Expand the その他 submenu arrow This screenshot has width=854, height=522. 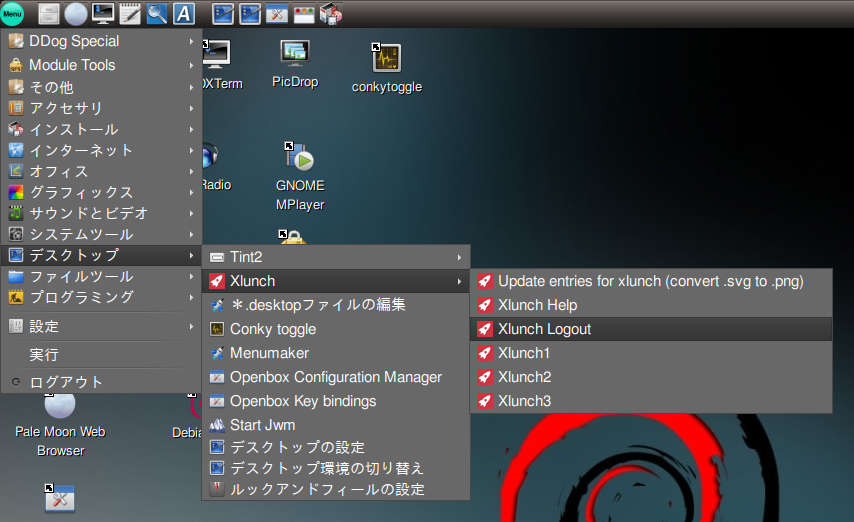click(191, 87)
